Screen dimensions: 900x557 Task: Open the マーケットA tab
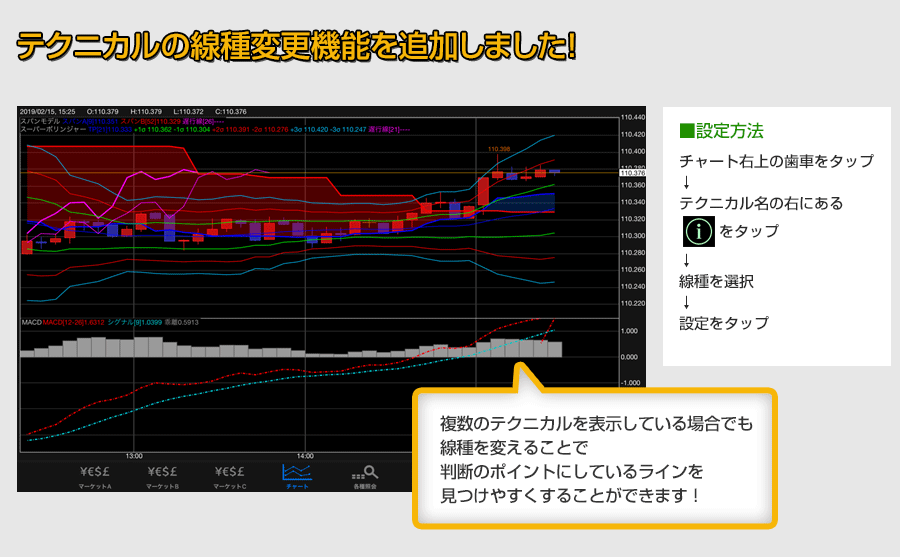click(x=95, y=477)
